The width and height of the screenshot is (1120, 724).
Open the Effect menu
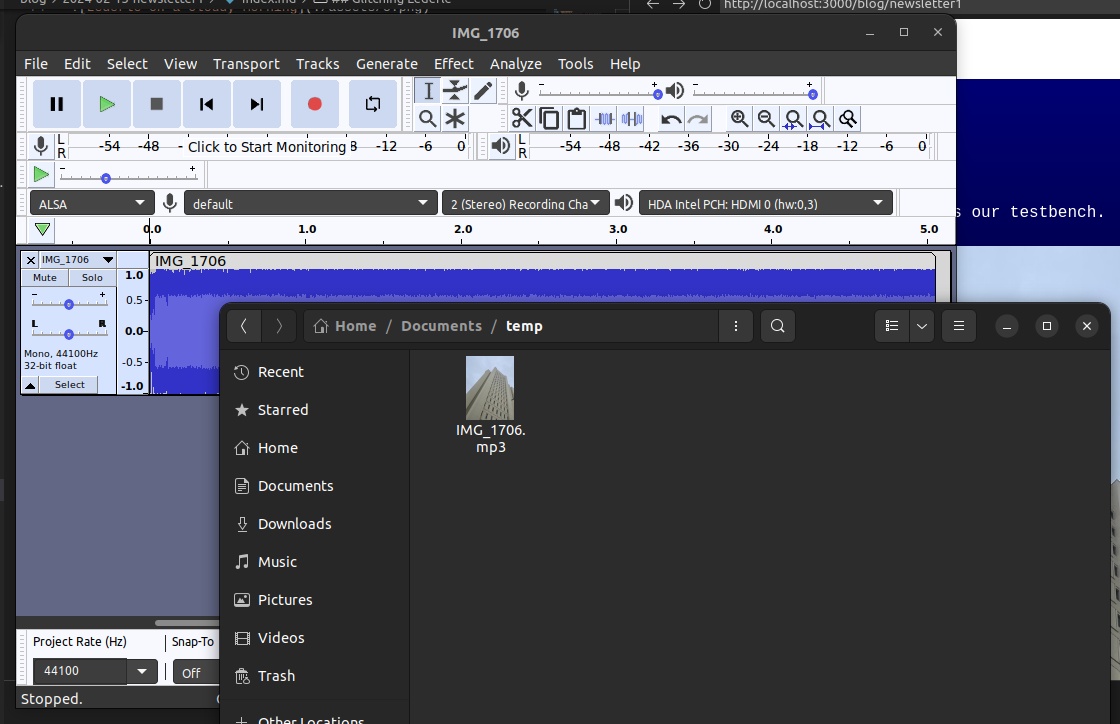coord(453,64)
